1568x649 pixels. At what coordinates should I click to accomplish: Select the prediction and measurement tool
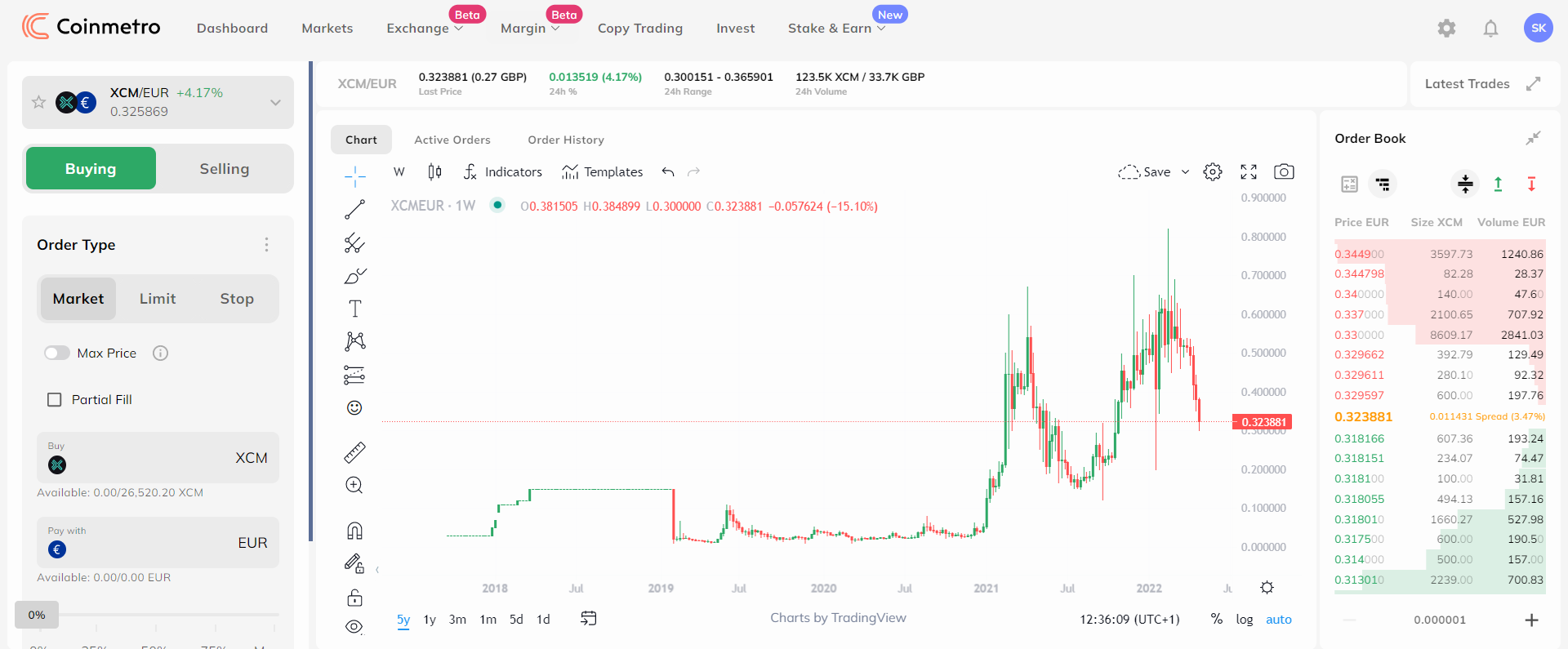(x=354, y=375)
